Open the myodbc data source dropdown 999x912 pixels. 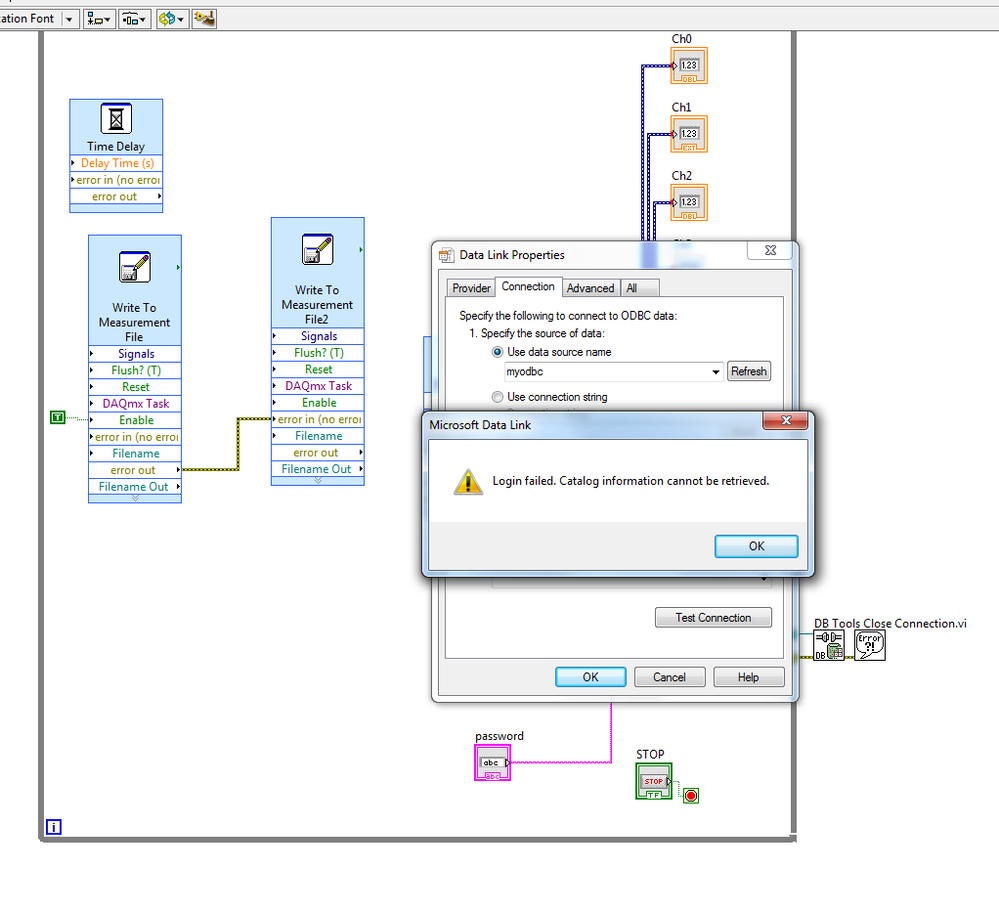coord(715,372)
